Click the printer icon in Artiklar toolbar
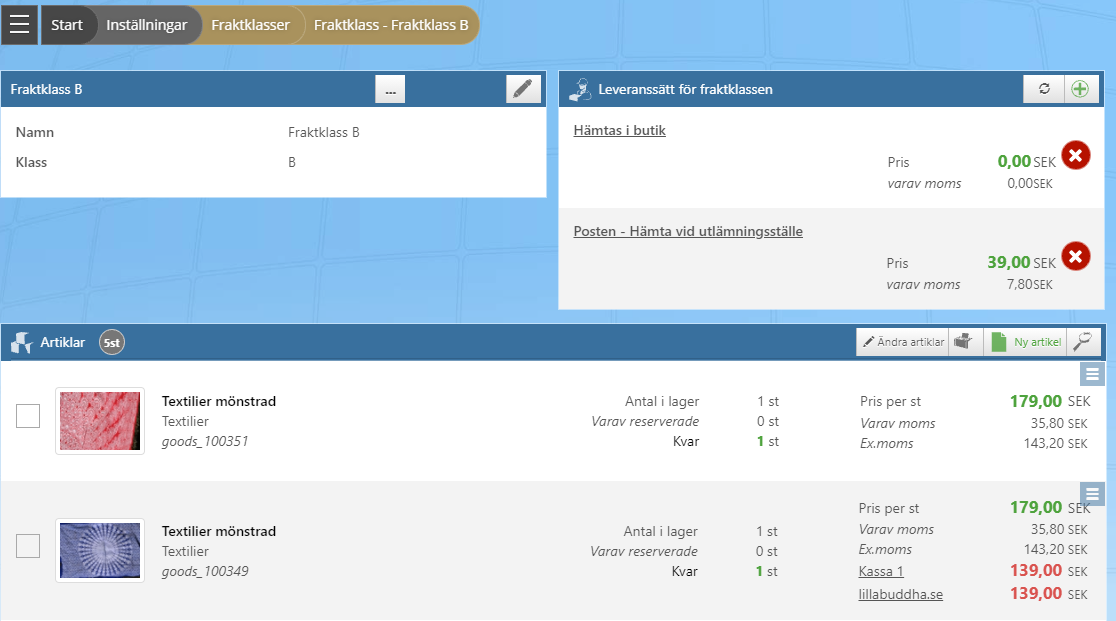 tap(964, 342)
